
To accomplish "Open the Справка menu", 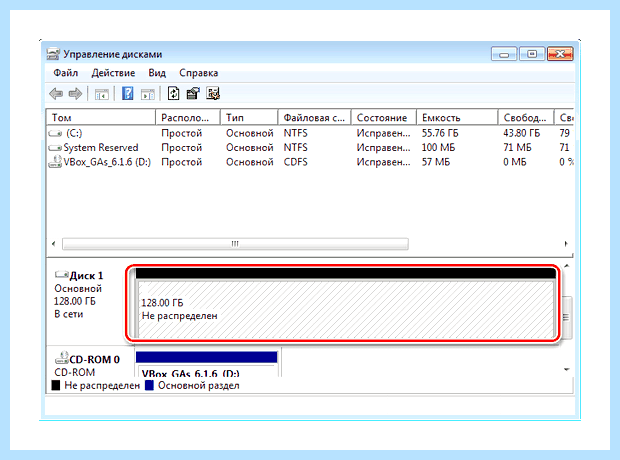I will pos(198,73).
